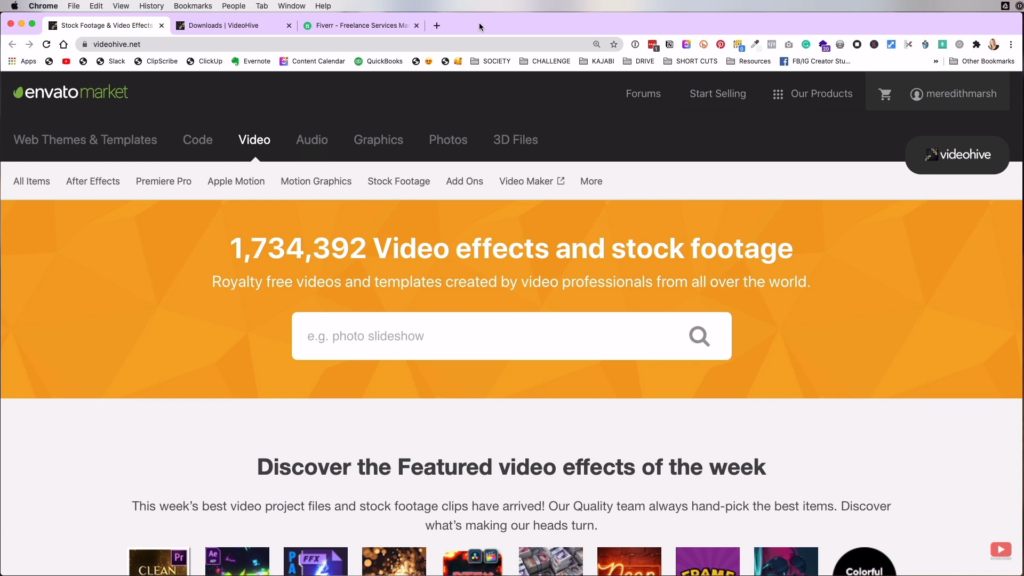Open the 3D Files category
The width and height of the screenshot is (1024, 576).
515,140
